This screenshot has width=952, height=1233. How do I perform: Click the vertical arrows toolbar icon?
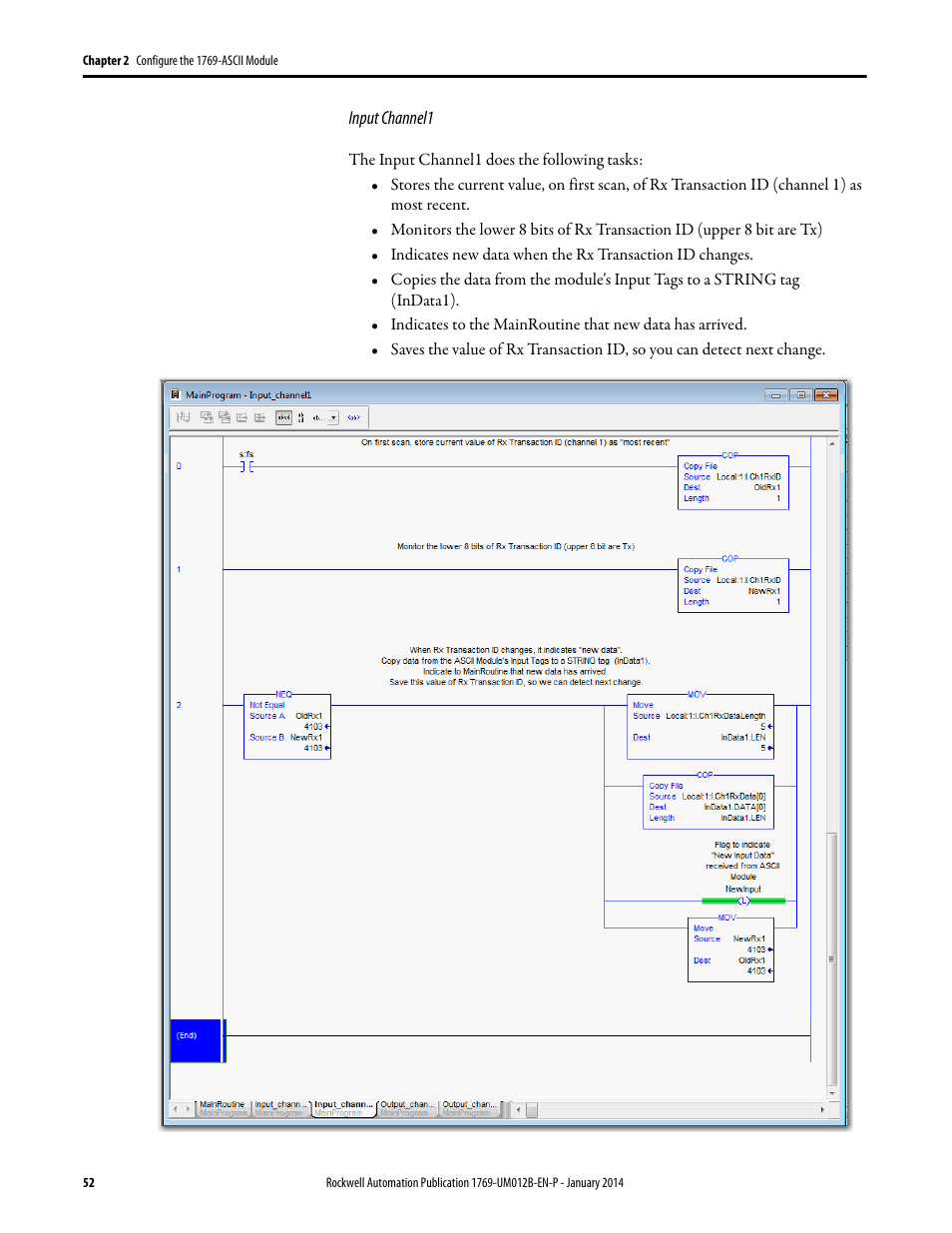(x=301, y=417)
